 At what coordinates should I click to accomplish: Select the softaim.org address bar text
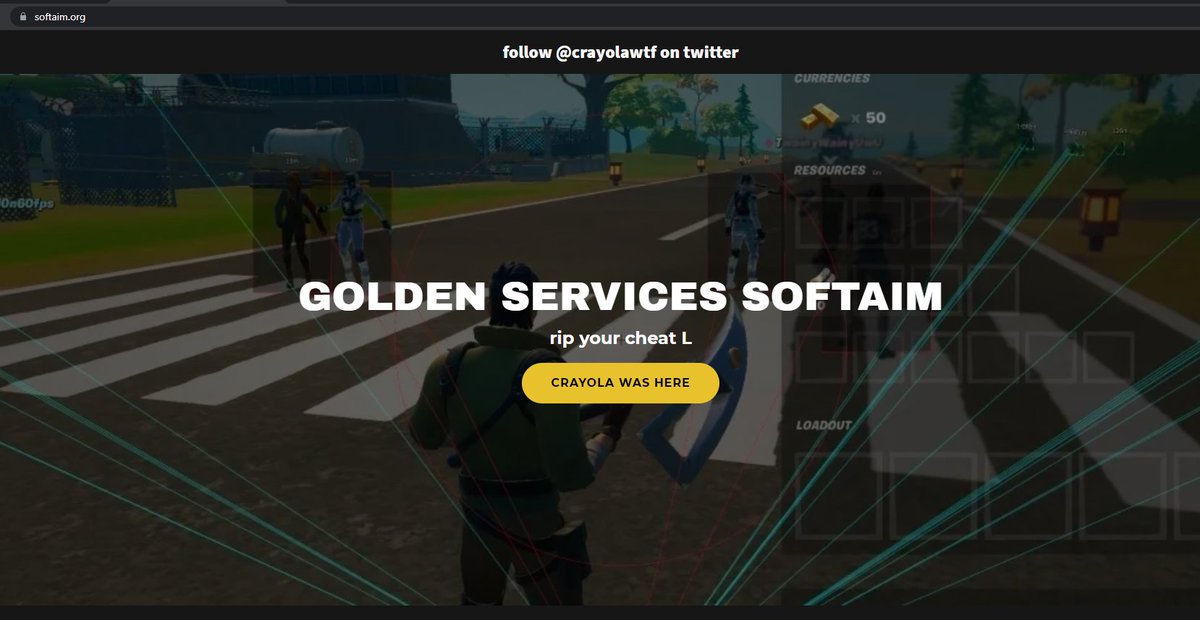pyautogui.click(x=59, y=16)
